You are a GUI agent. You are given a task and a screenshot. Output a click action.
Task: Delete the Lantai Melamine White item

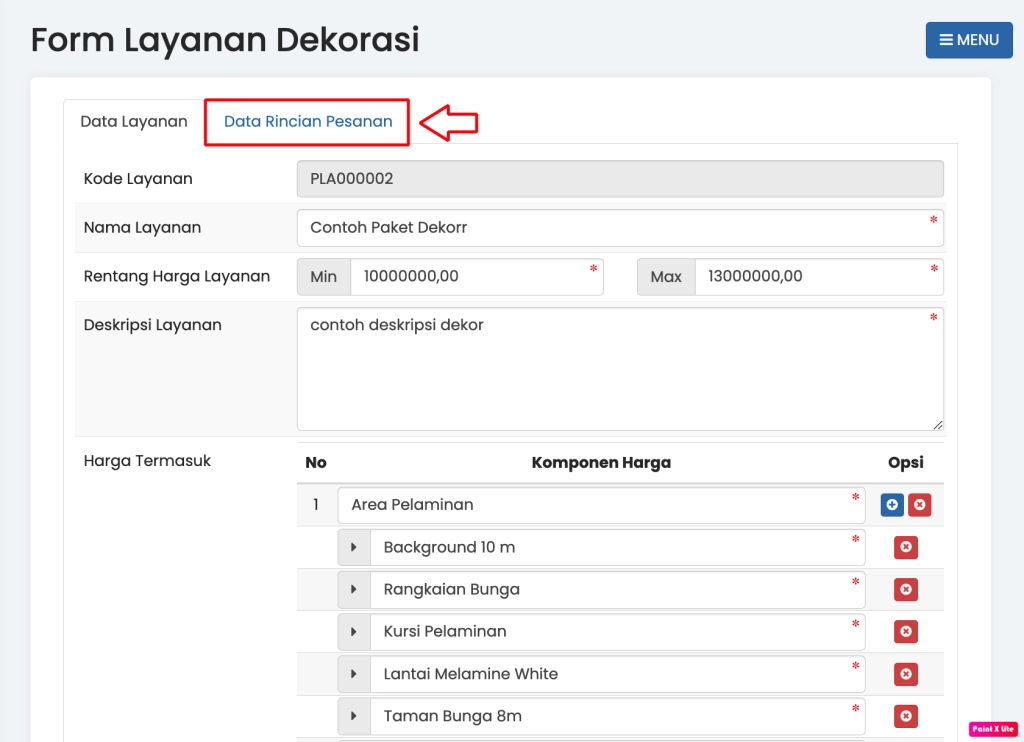click(x=905, y=674)
